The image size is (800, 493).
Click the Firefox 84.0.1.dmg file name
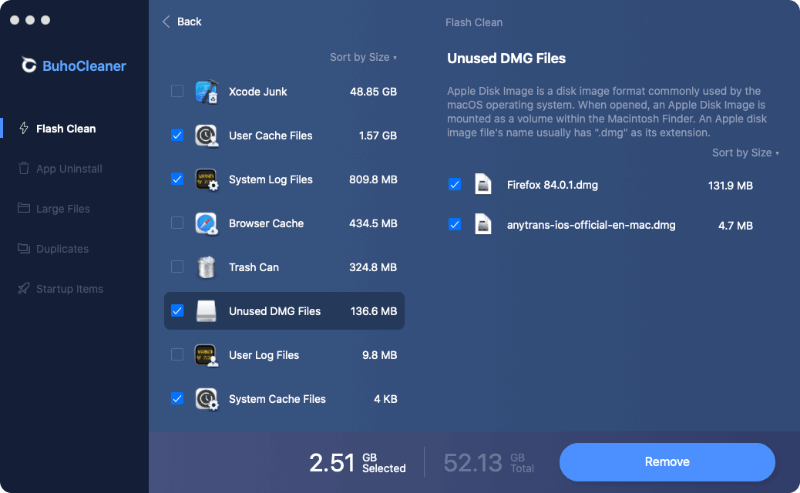(x=552, y=185)
